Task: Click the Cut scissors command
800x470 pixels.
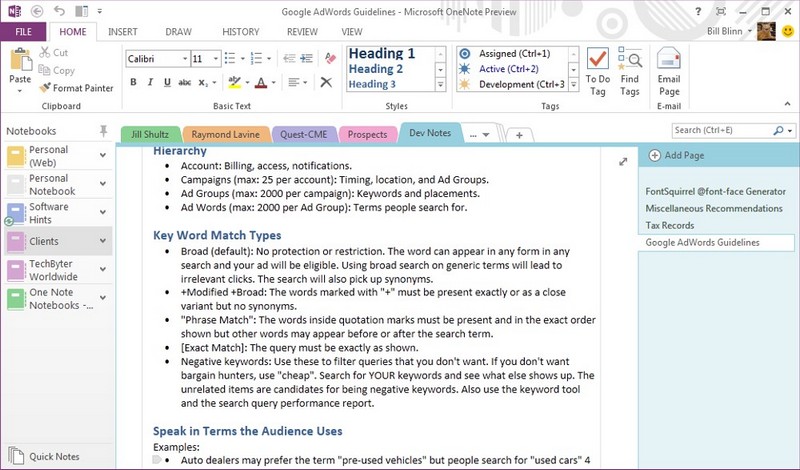Action: coord(54,52)
